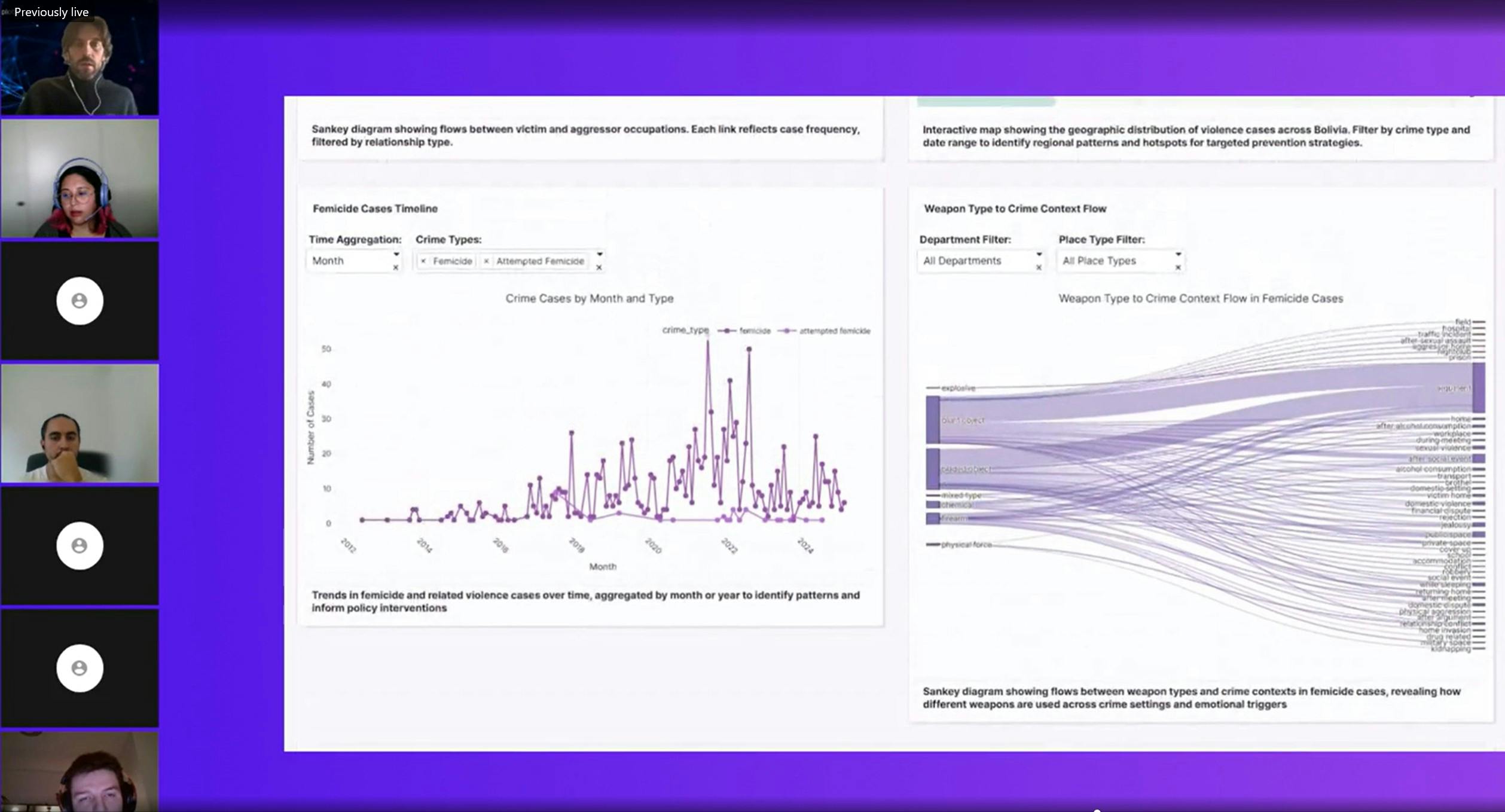Open the All Departments dropdown
The height and width of the screenshot is (812, 1505).
click(981, 261)
